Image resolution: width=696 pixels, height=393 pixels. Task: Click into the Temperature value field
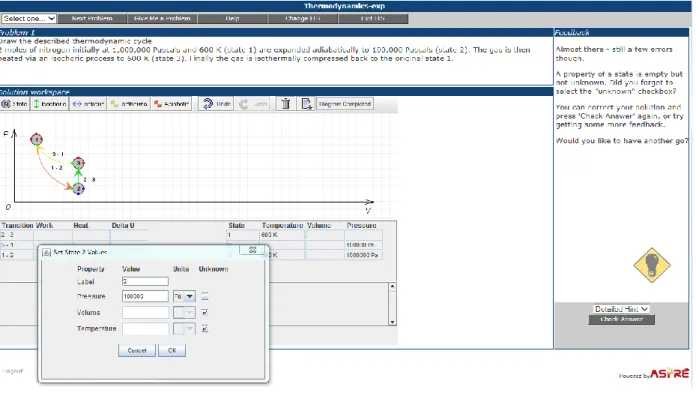(x=145, y=329)
